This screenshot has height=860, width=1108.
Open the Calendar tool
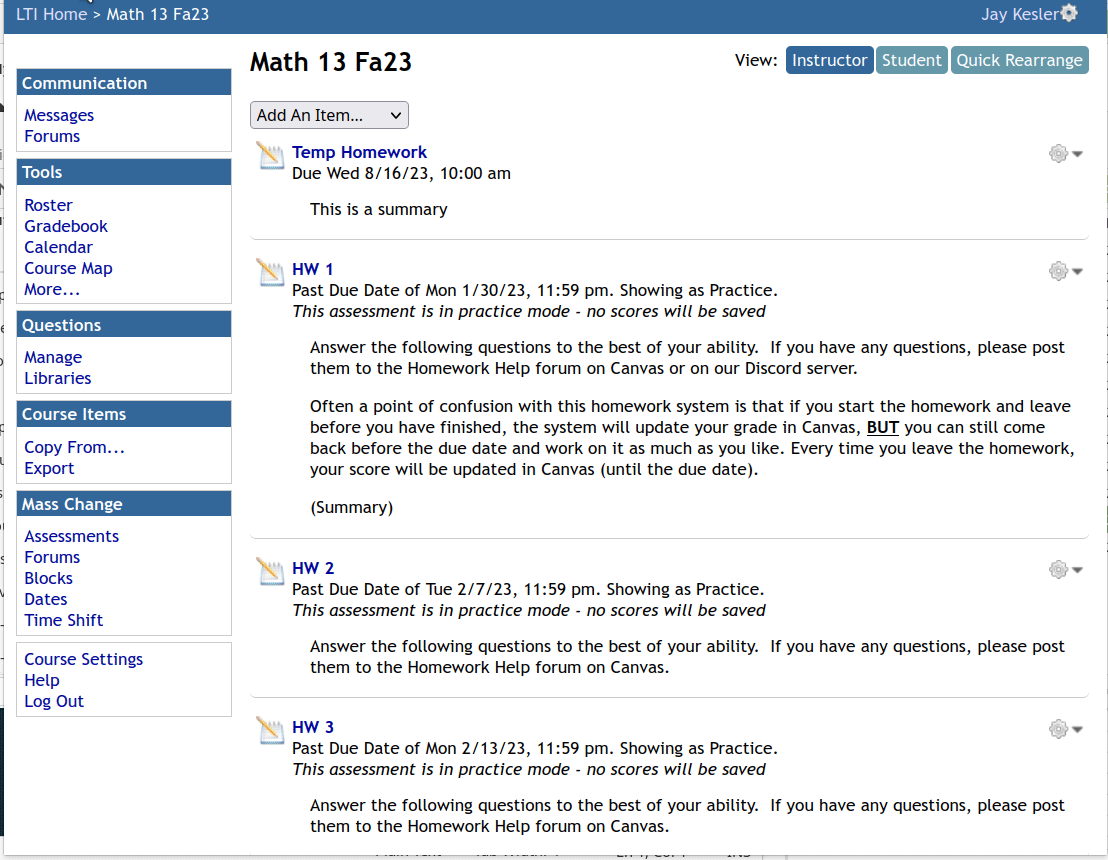pos(58,247)
